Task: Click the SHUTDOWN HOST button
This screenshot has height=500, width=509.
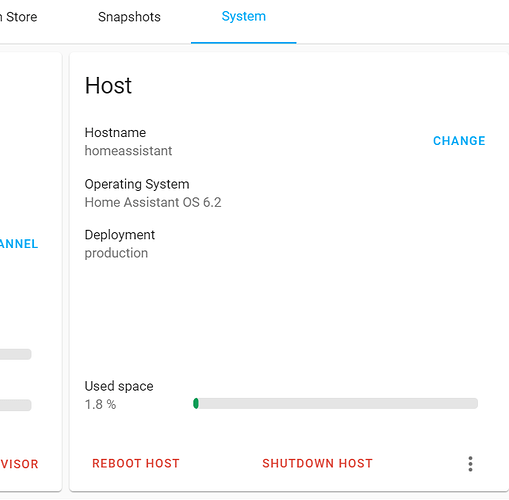Action: (x=317, y=464)
